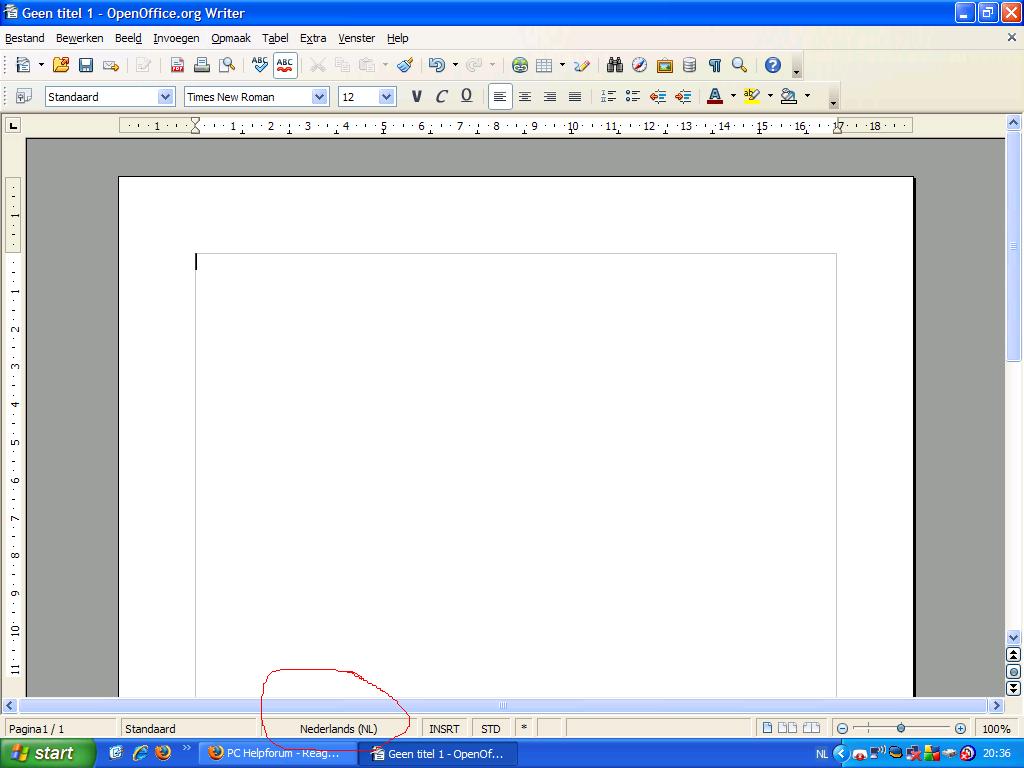Toggle italic (C) formatting
The height and width of the screenshot is (768, 1024).
click(x=441, y=97)
